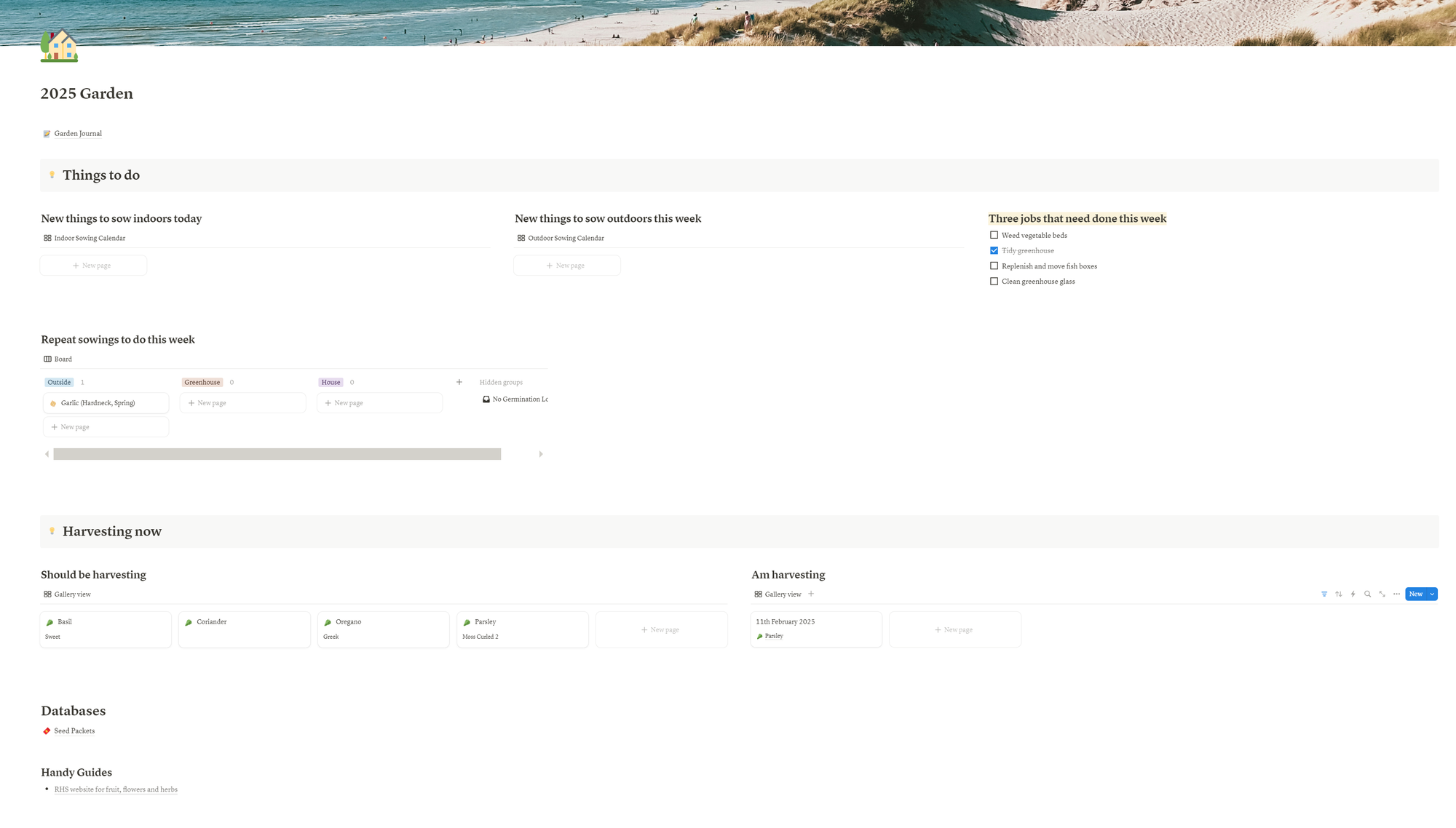1456x828 pixels.
Task: Click the house page icon
Action: coord(59,46)
